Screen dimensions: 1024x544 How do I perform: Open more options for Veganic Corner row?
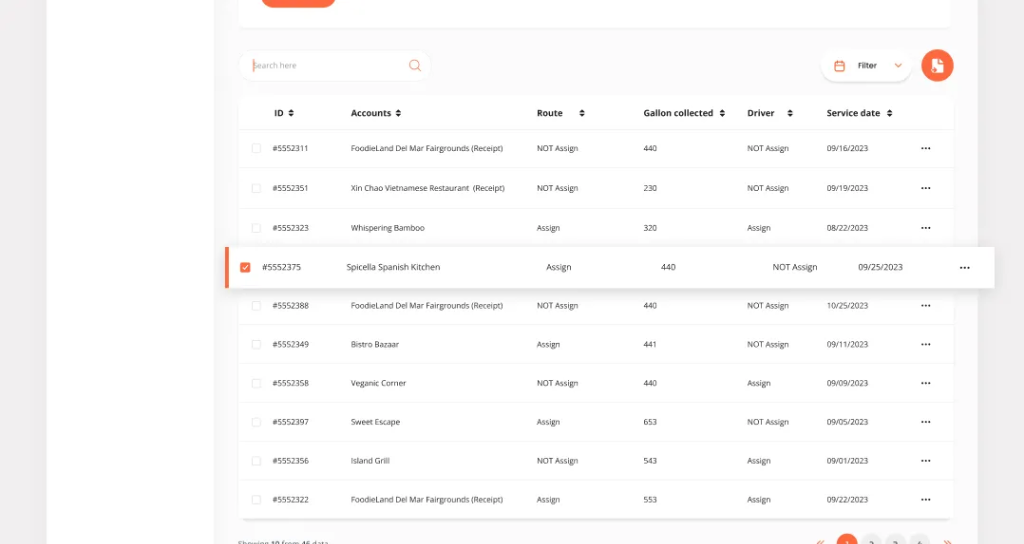coord(925,383)
